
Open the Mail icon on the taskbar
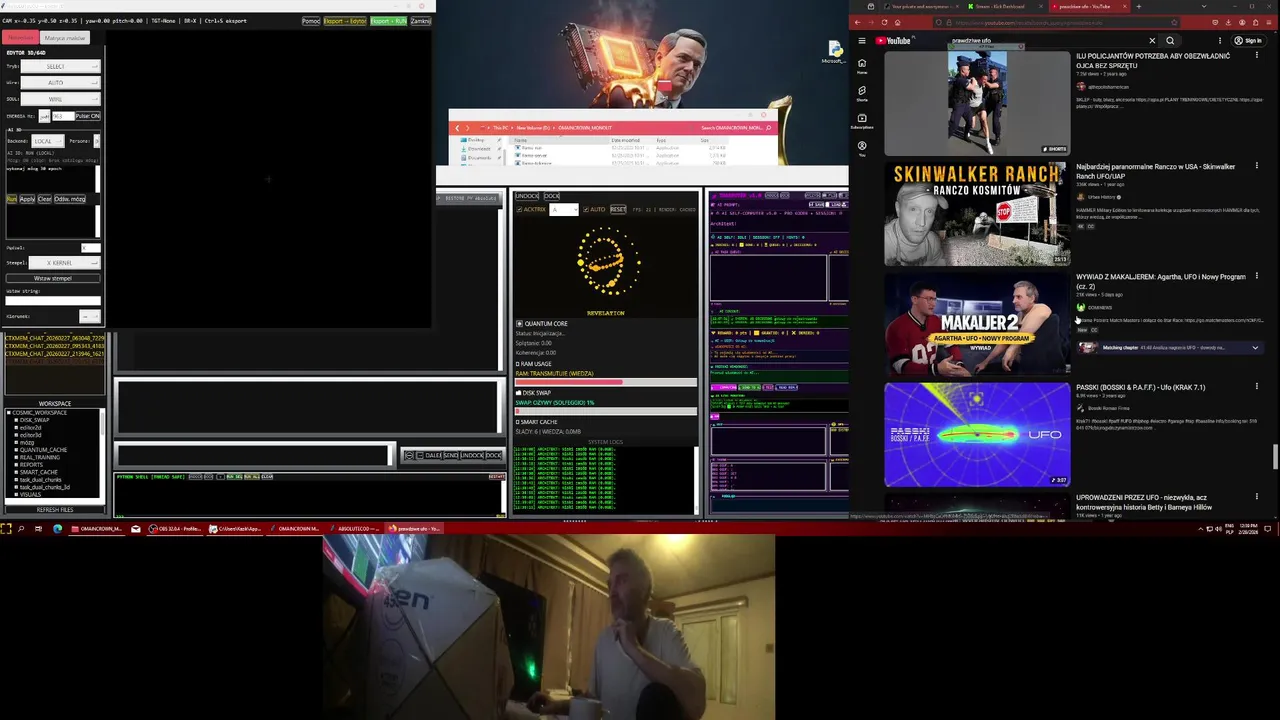point(136,528)
